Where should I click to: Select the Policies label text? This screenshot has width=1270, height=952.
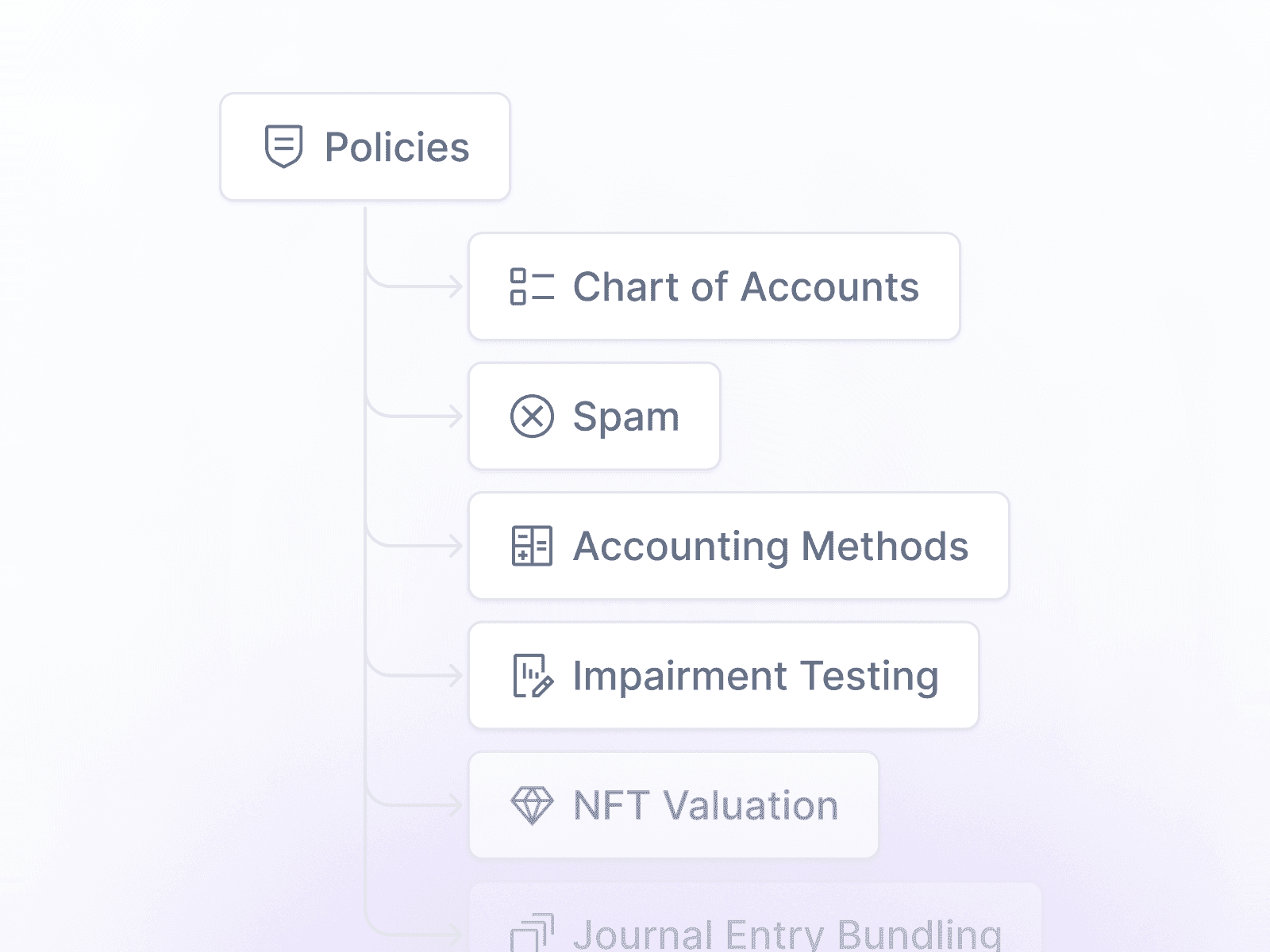tap(397, 148)
